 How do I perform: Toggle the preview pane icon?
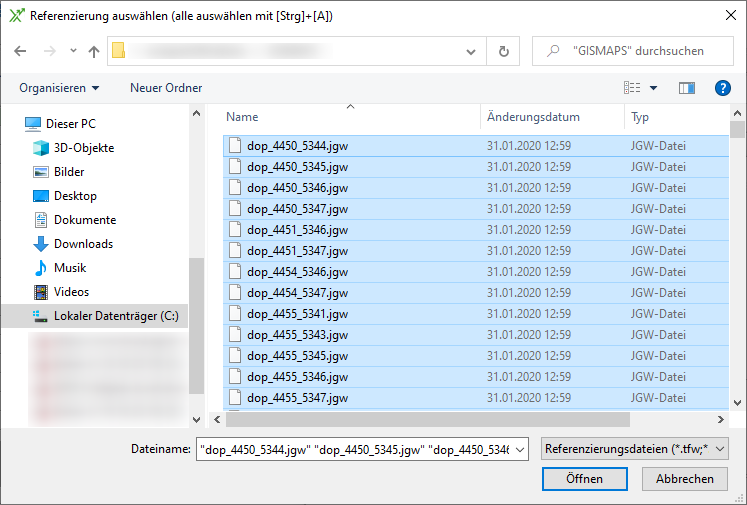[686, 88]
